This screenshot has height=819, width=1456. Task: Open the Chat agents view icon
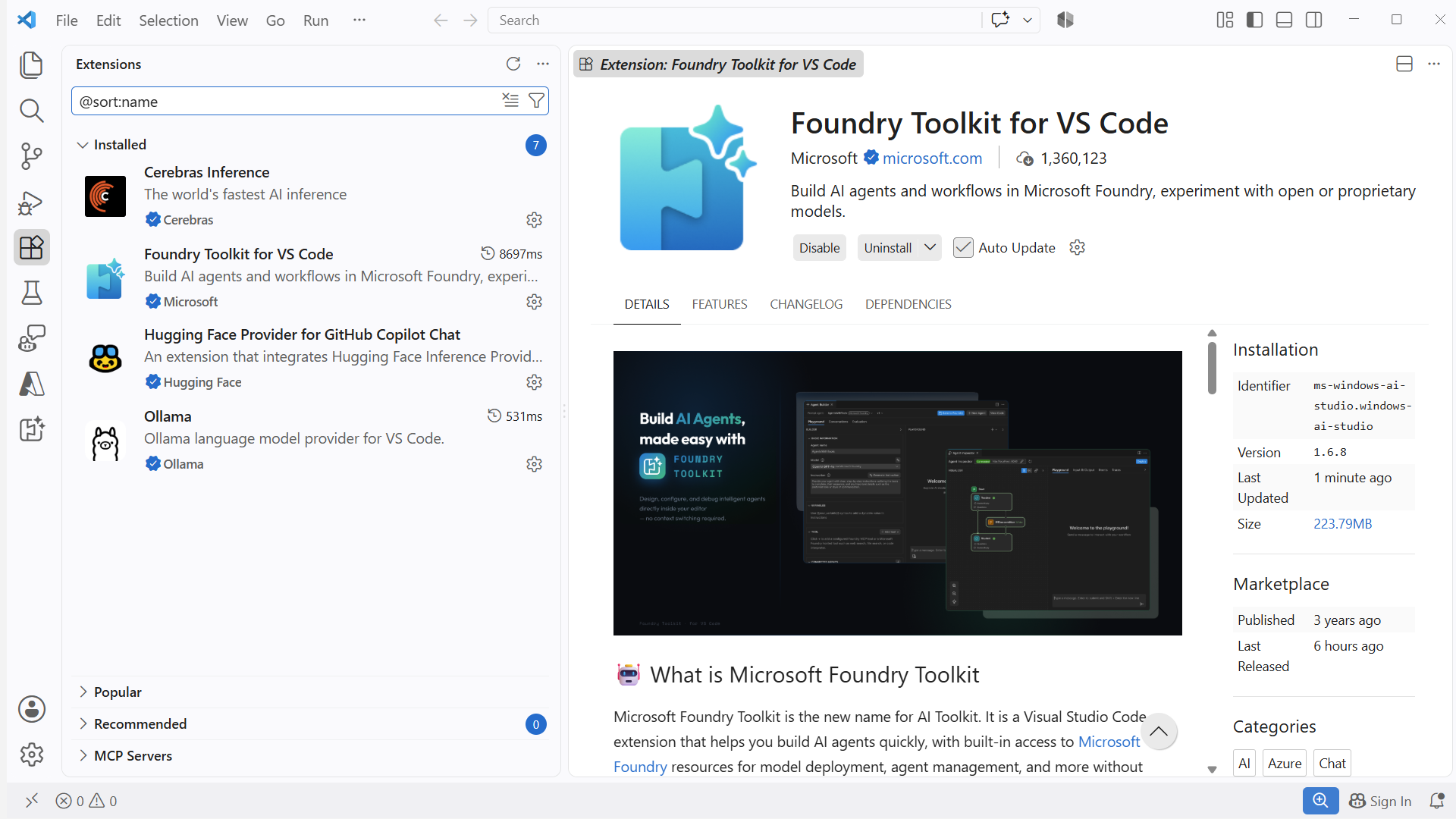31,338
